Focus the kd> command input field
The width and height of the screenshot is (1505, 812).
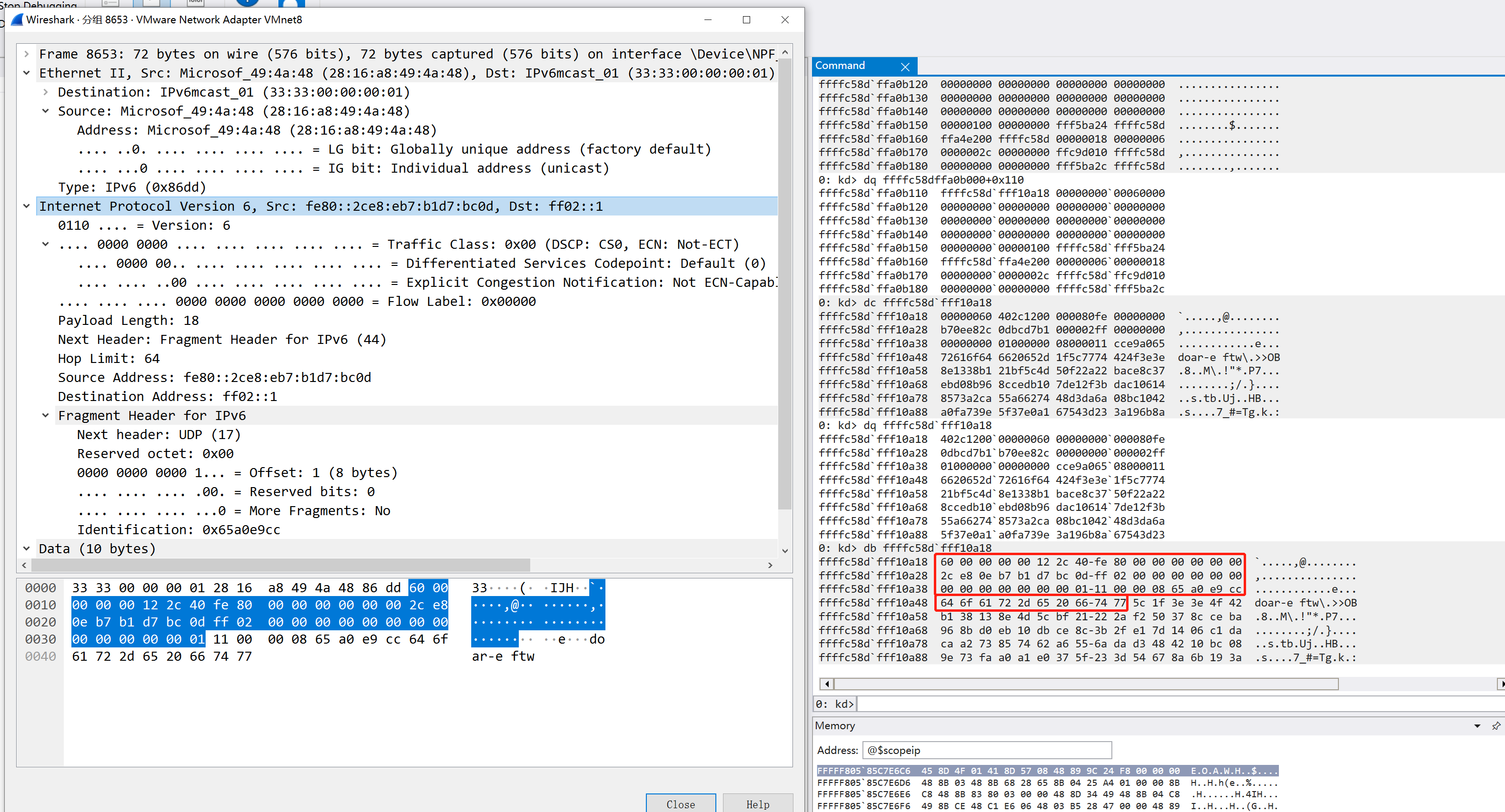[1180, 704]
